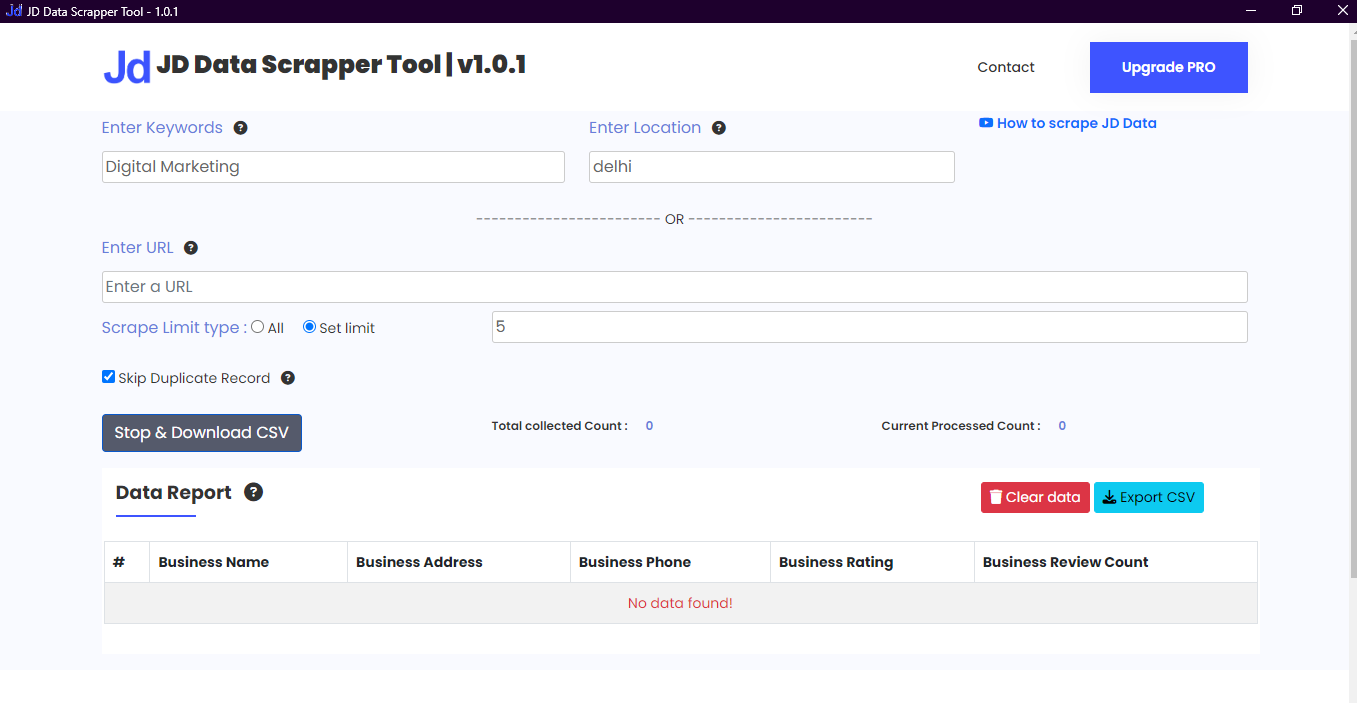Click the Data Report heading
This screenshot has width=1357, height=703.
[x=174, y=492]
